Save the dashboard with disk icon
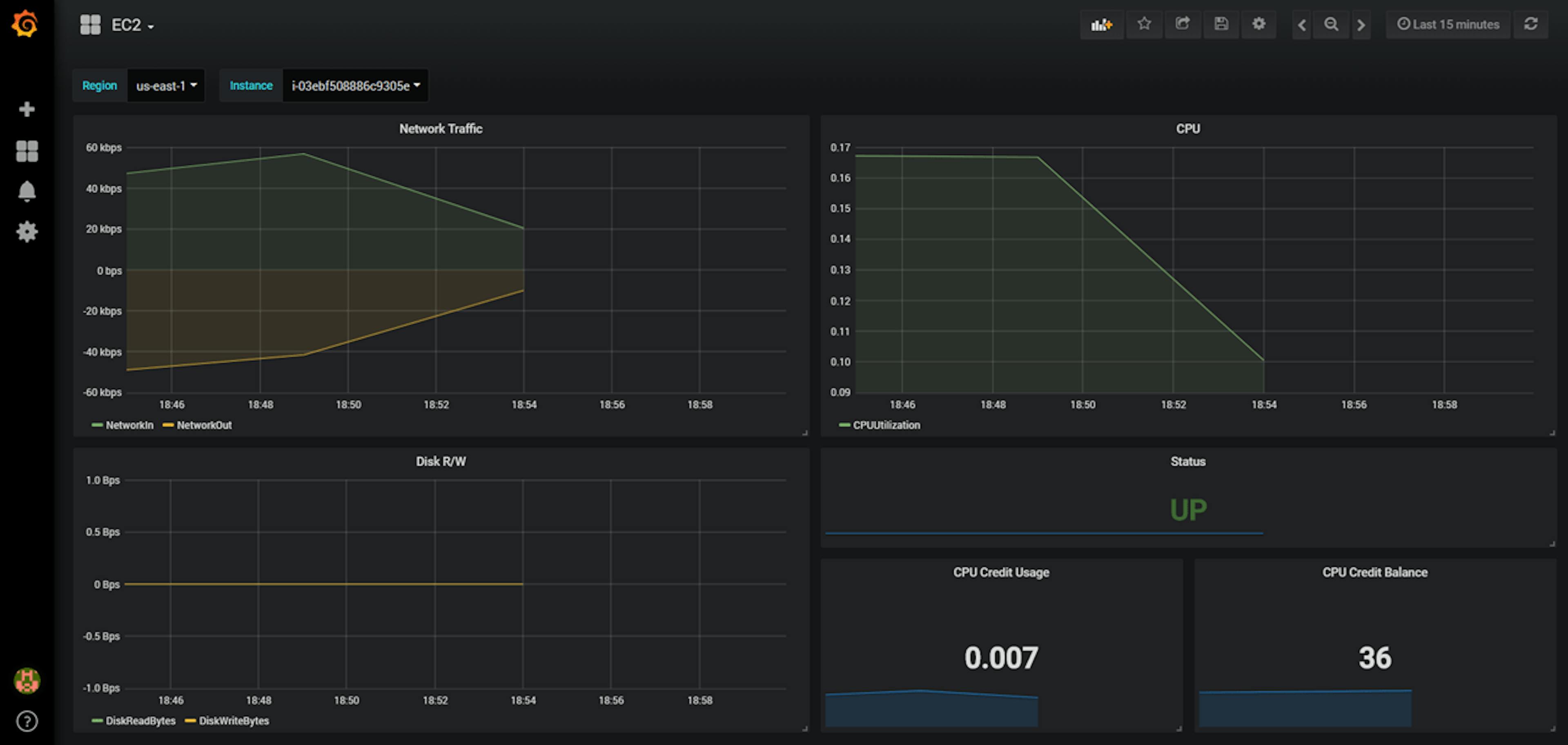The height and width of the screenshot is (745, 1568). pos(1221,25)
